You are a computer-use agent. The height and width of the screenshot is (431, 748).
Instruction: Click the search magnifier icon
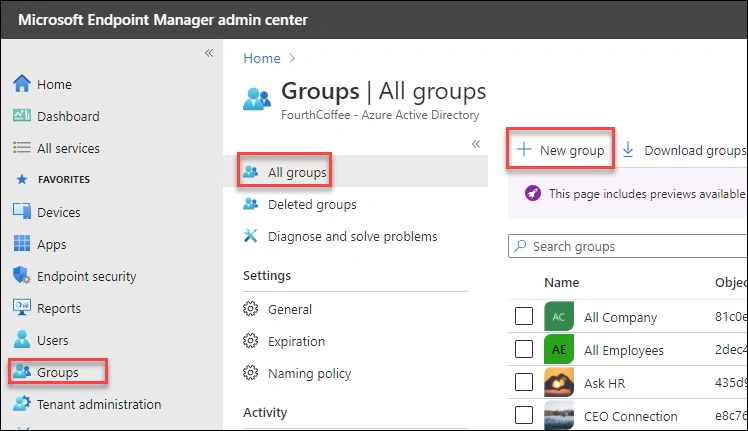point(520,246)
